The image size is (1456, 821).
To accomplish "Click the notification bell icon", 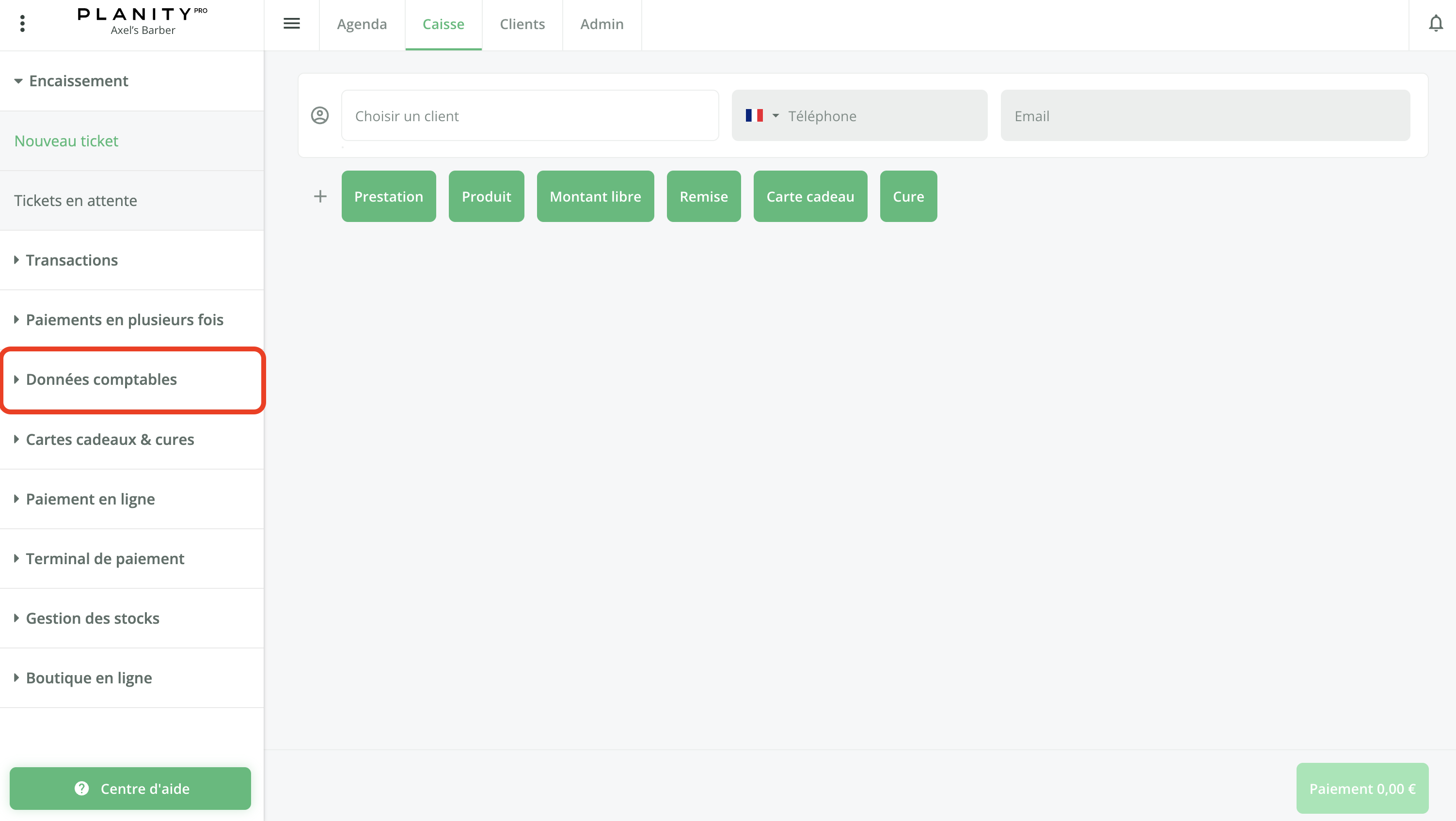I will pos(1435,24).
